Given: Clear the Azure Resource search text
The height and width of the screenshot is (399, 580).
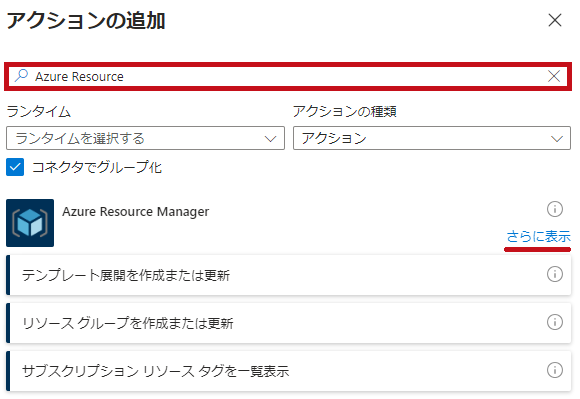Looking at the screenshot, I should tap(554, 76).
